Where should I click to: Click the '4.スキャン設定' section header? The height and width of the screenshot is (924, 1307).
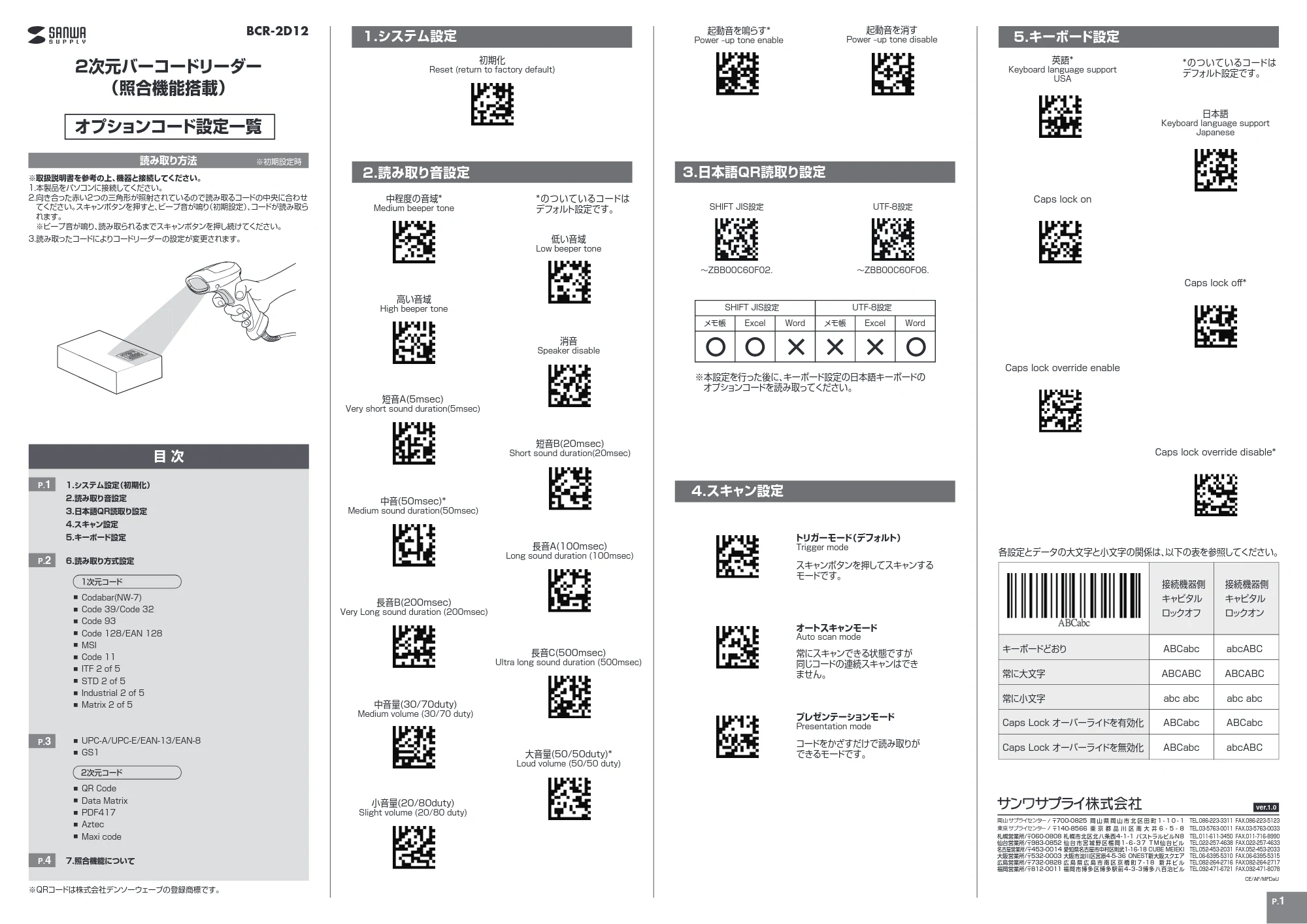(x=815, y=491)
